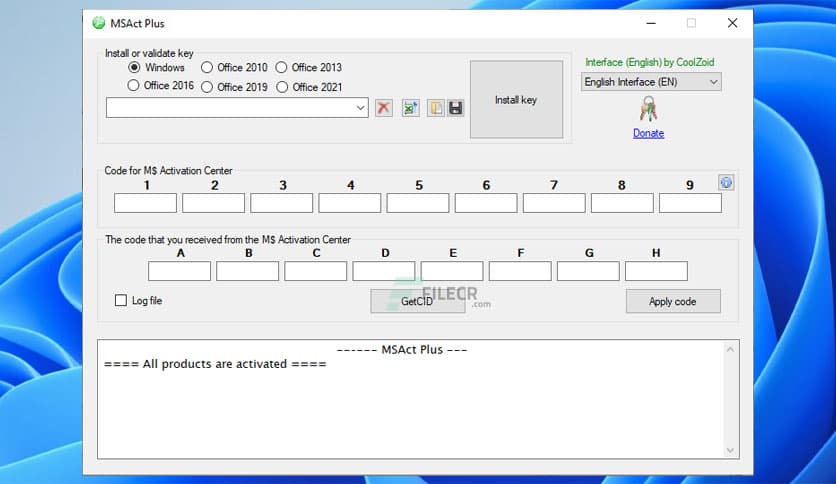Viewport: 836px width, 484px height.
Task: Click the 'Interface (English) by CoolZoid' text
Action: [x=649, y=62]
